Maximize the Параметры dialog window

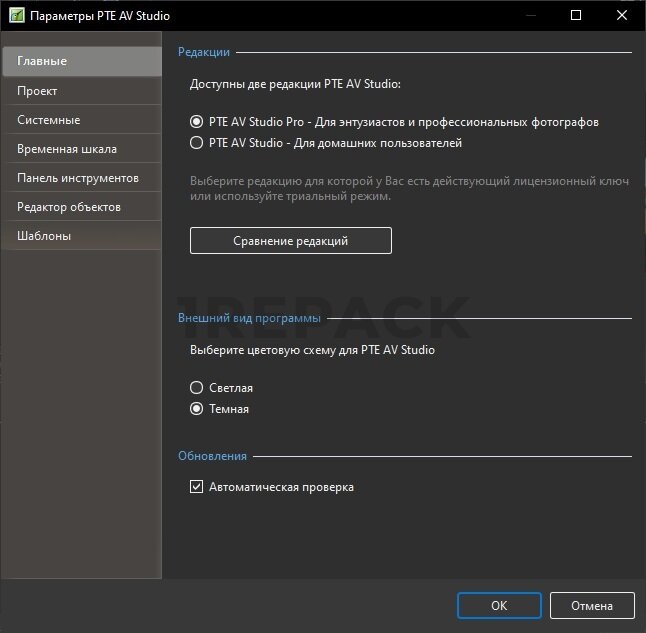pyautogui.click(x=576, y=16)
